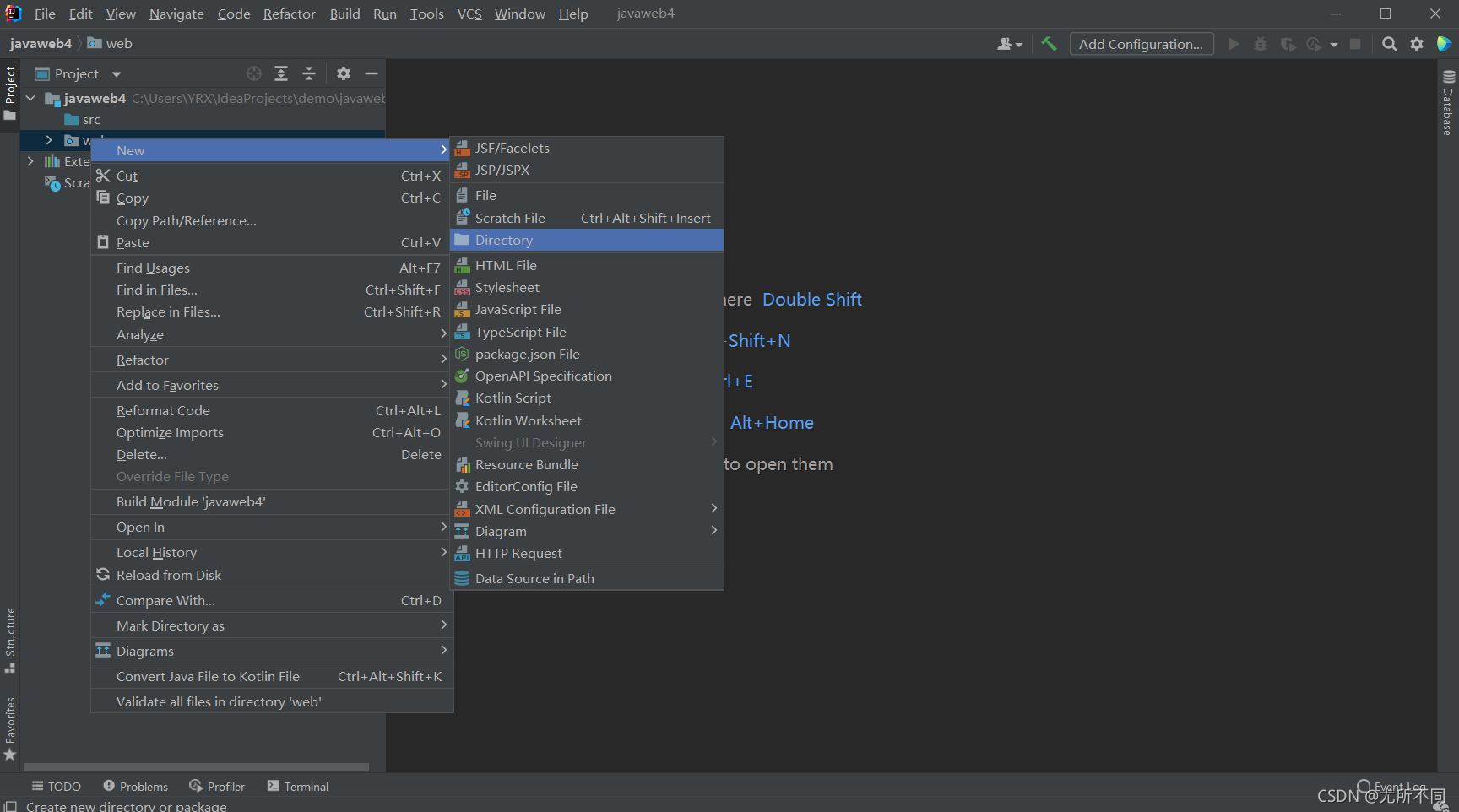The height and width of the screenshot is (812, 1459).
Task: Open the TODO tool window
Action: point(57,786)
